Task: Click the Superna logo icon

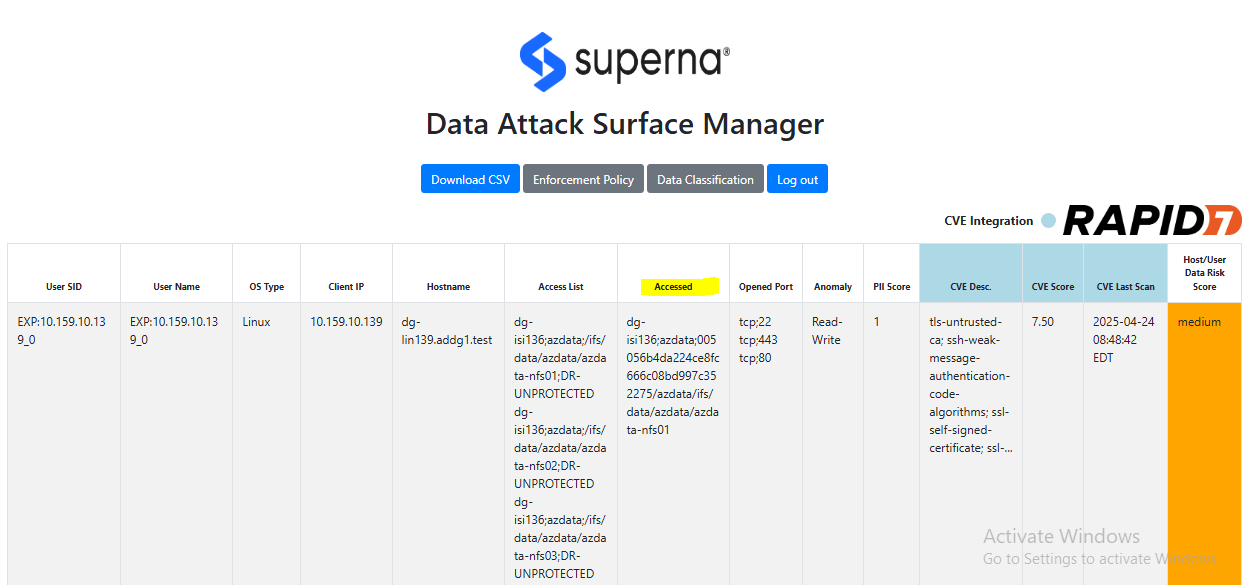Action: pos(543,62)
